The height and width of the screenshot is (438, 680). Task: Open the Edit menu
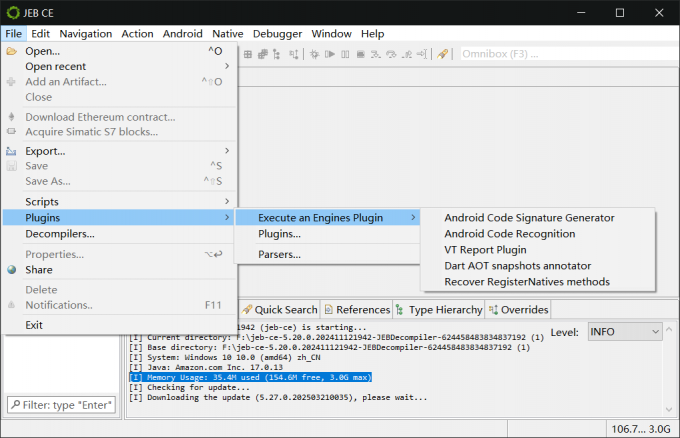(40, 34)
